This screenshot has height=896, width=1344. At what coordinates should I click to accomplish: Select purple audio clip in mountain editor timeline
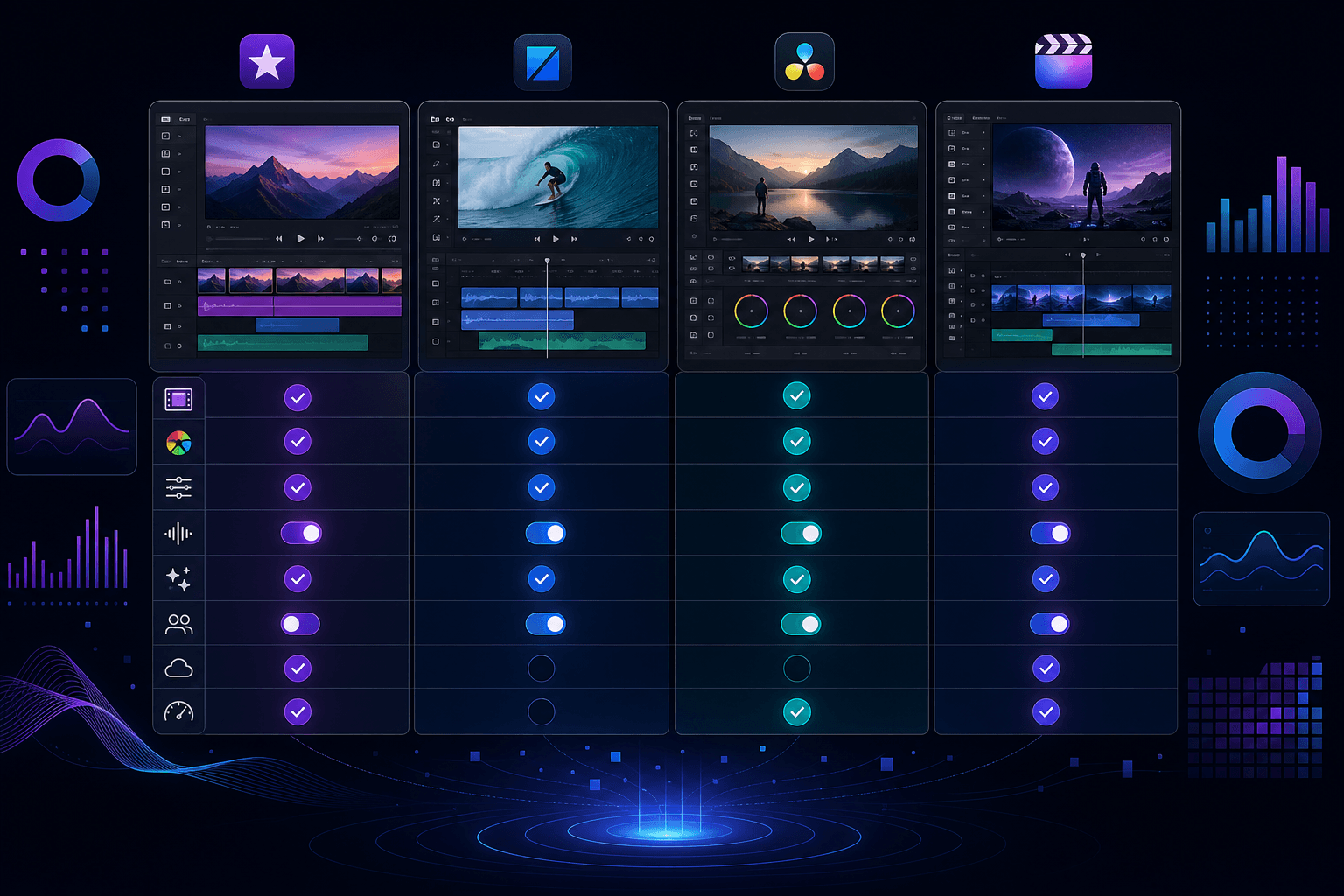299,306
